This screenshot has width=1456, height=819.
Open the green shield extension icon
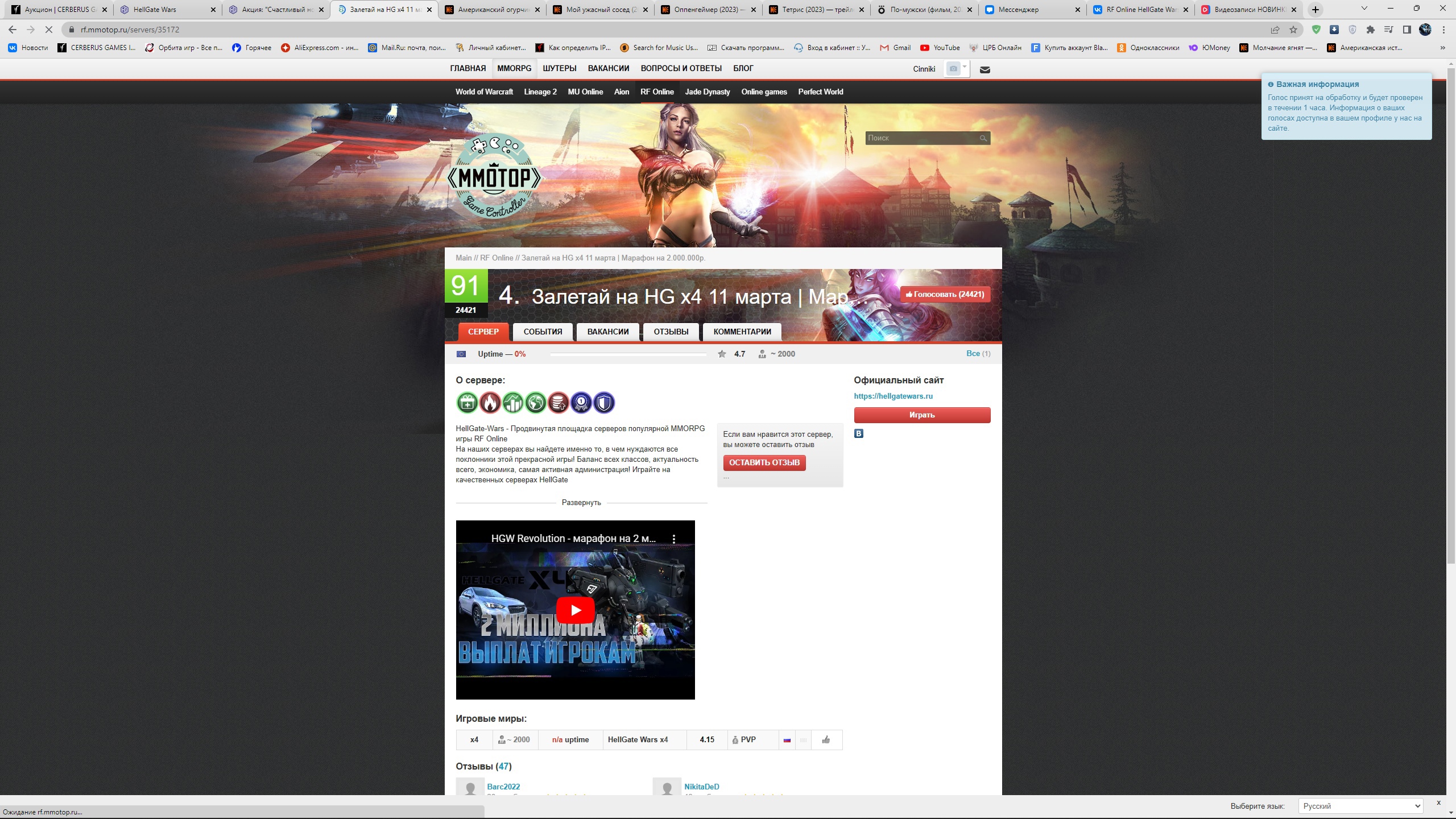pos(1316,30)
